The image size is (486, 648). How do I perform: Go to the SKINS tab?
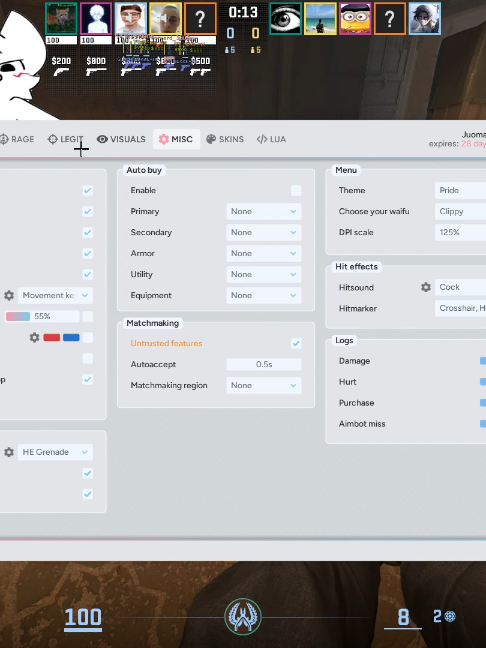[225, 139]
